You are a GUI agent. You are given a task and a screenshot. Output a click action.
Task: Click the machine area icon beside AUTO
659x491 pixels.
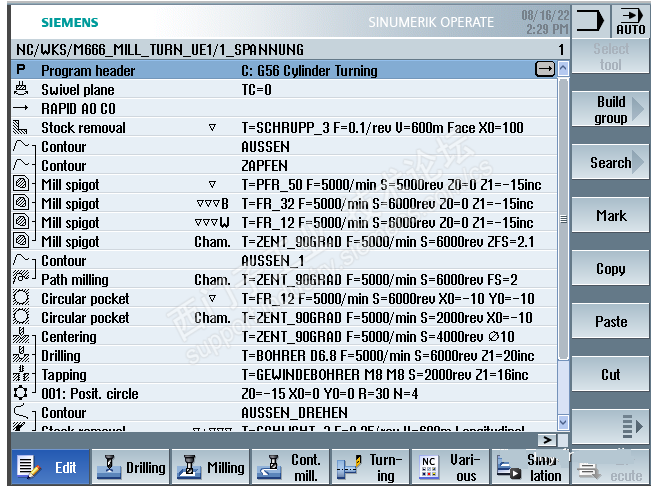(x=590, y=21)
